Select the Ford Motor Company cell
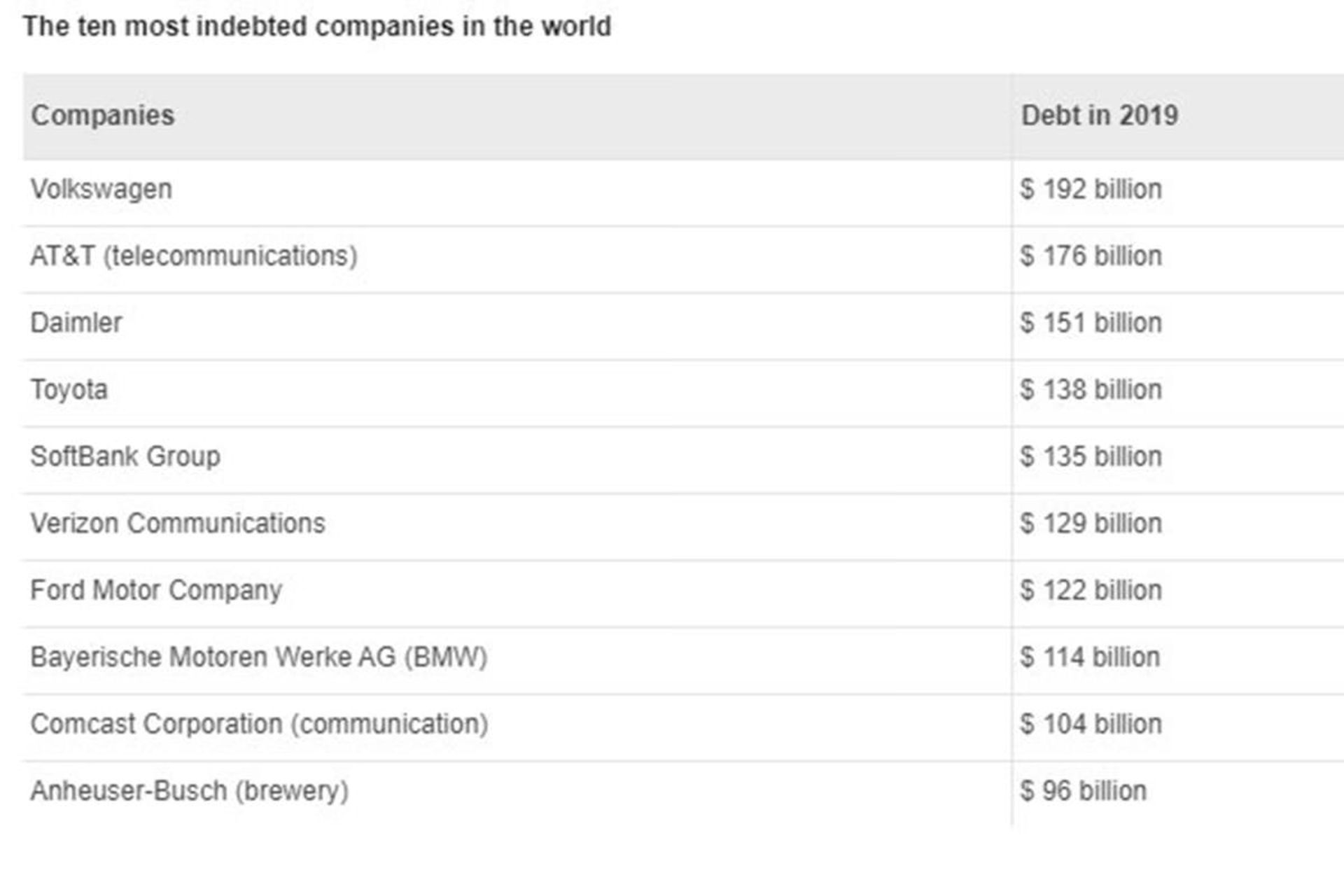This screenshot has width=1344, height=896. click(156, 590)
